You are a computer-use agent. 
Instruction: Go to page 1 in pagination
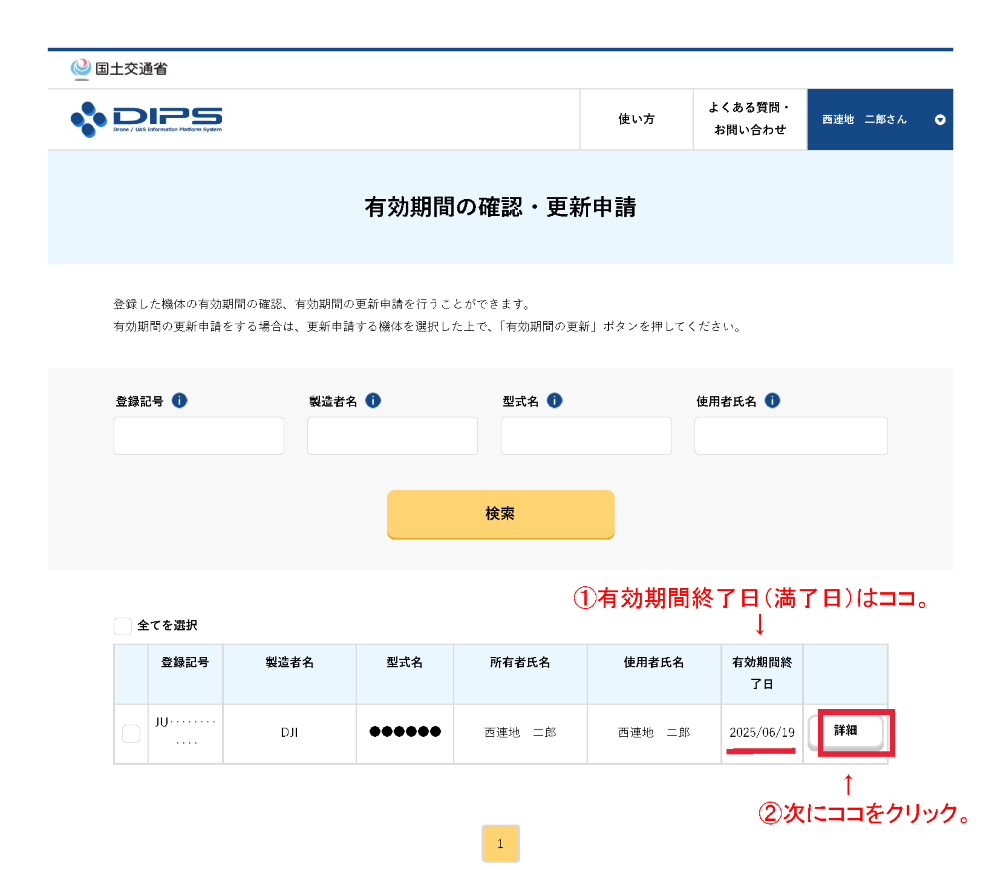(501, 843)
